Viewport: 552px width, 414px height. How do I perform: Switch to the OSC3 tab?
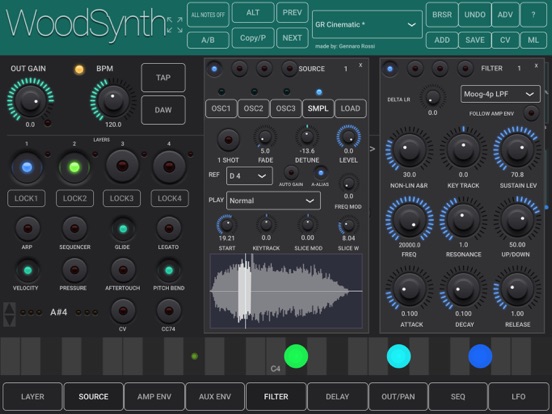(286, 108)
